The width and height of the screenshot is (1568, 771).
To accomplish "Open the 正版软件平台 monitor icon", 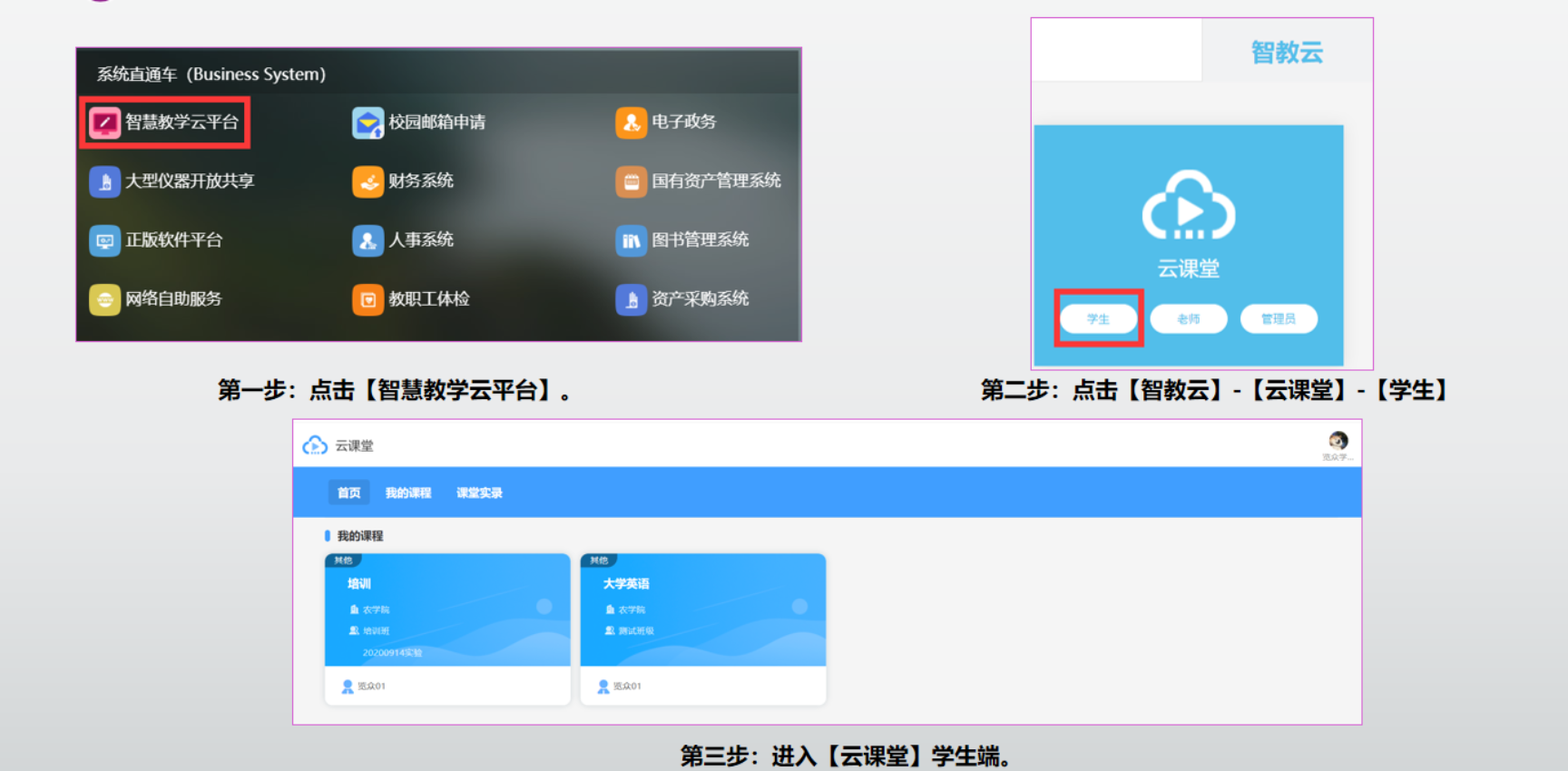I will [104, 240].
